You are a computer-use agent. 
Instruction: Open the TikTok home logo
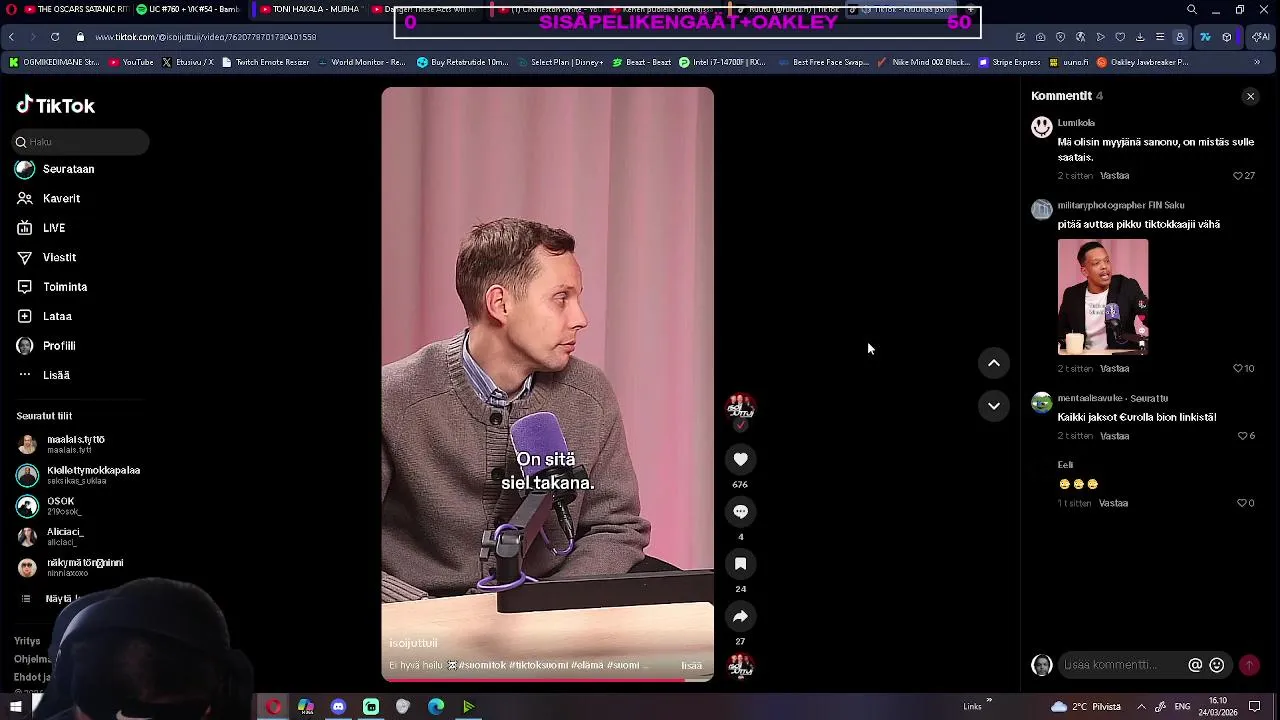(x=56, y=105)
